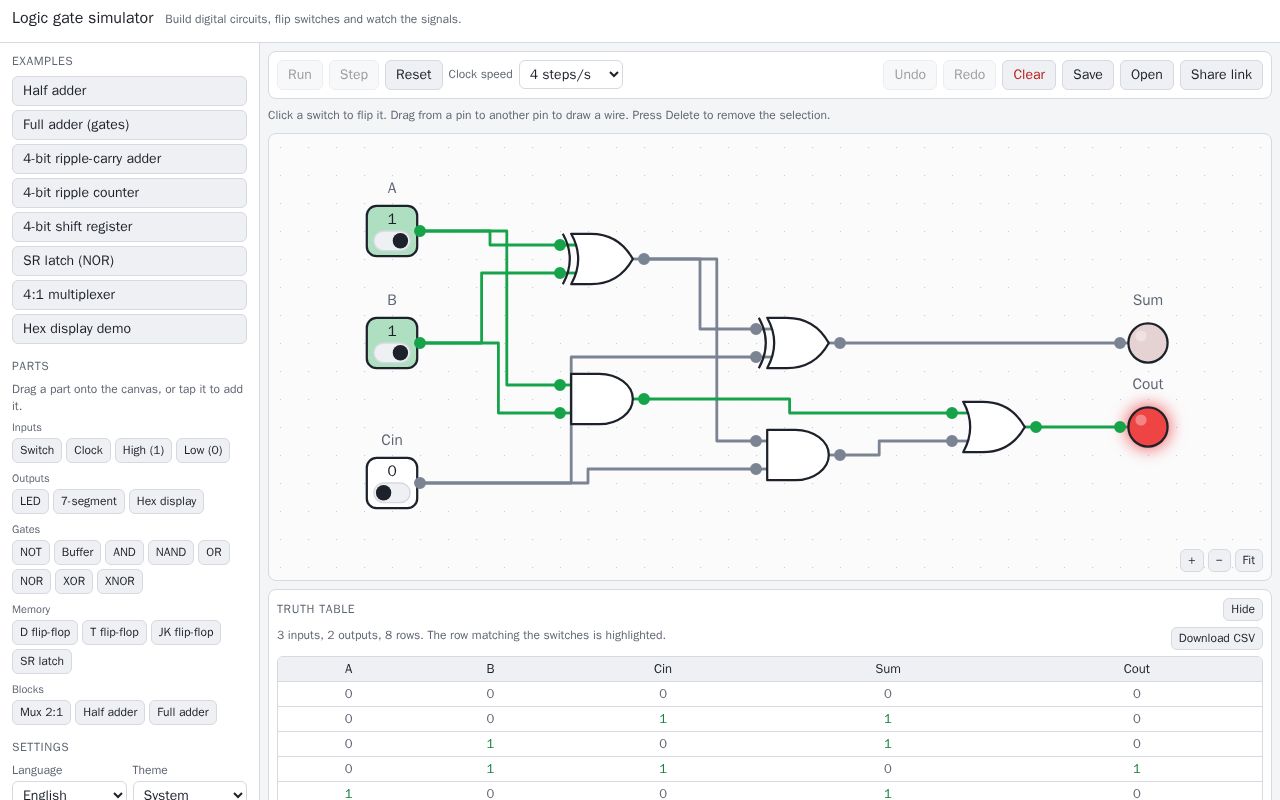Click the Sum LED on the canvas

click(1148, 343)
